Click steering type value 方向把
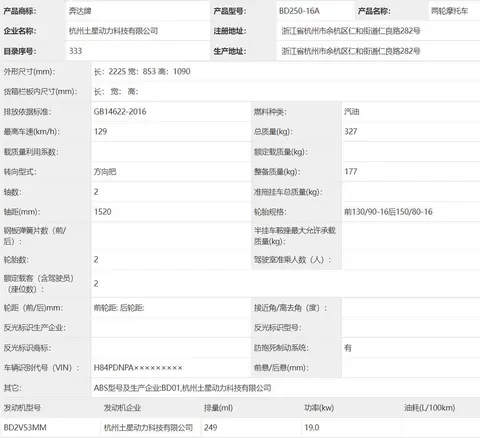480x438 pixels. click(105, 172)
